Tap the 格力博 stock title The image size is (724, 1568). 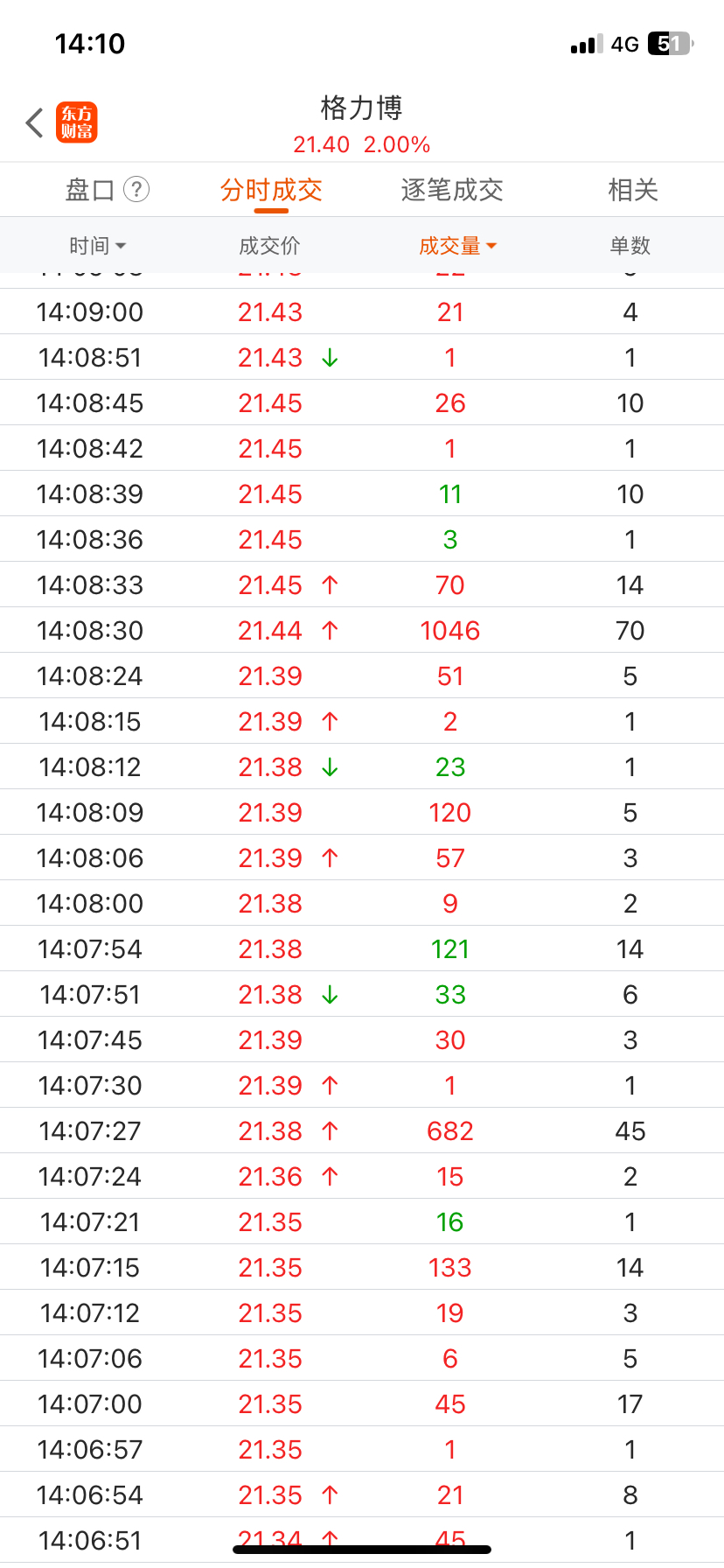361,108
